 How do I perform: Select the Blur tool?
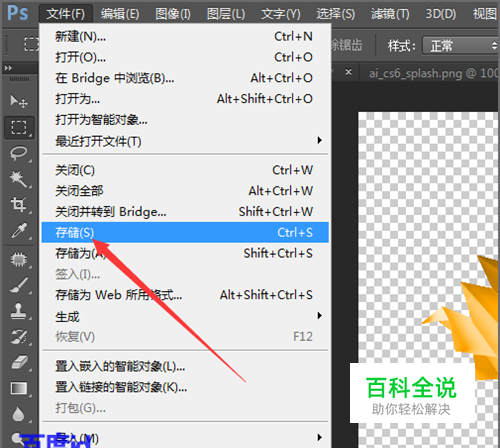tap(19, 414)
